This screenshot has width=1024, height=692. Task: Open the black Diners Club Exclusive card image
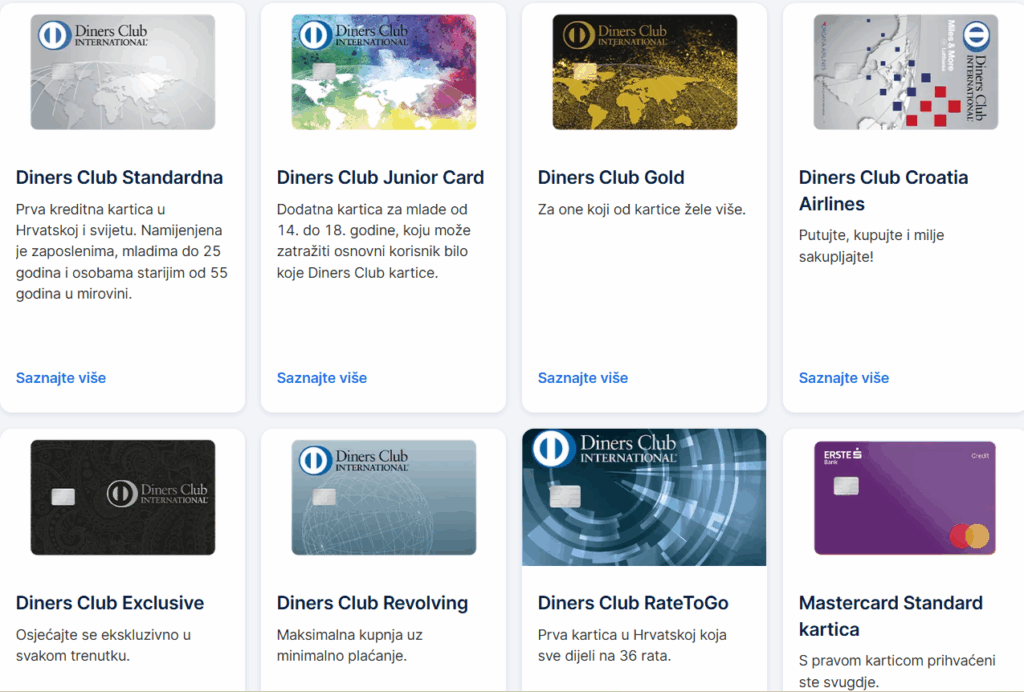[122, 497]
